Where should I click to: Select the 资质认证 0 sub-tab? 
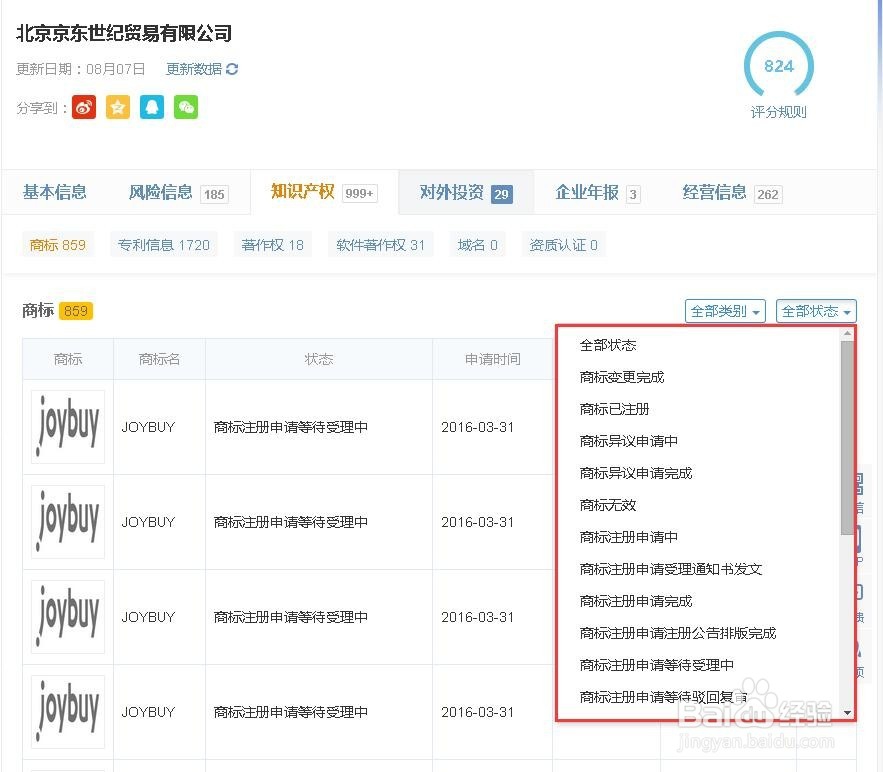[x=563, y=245]
